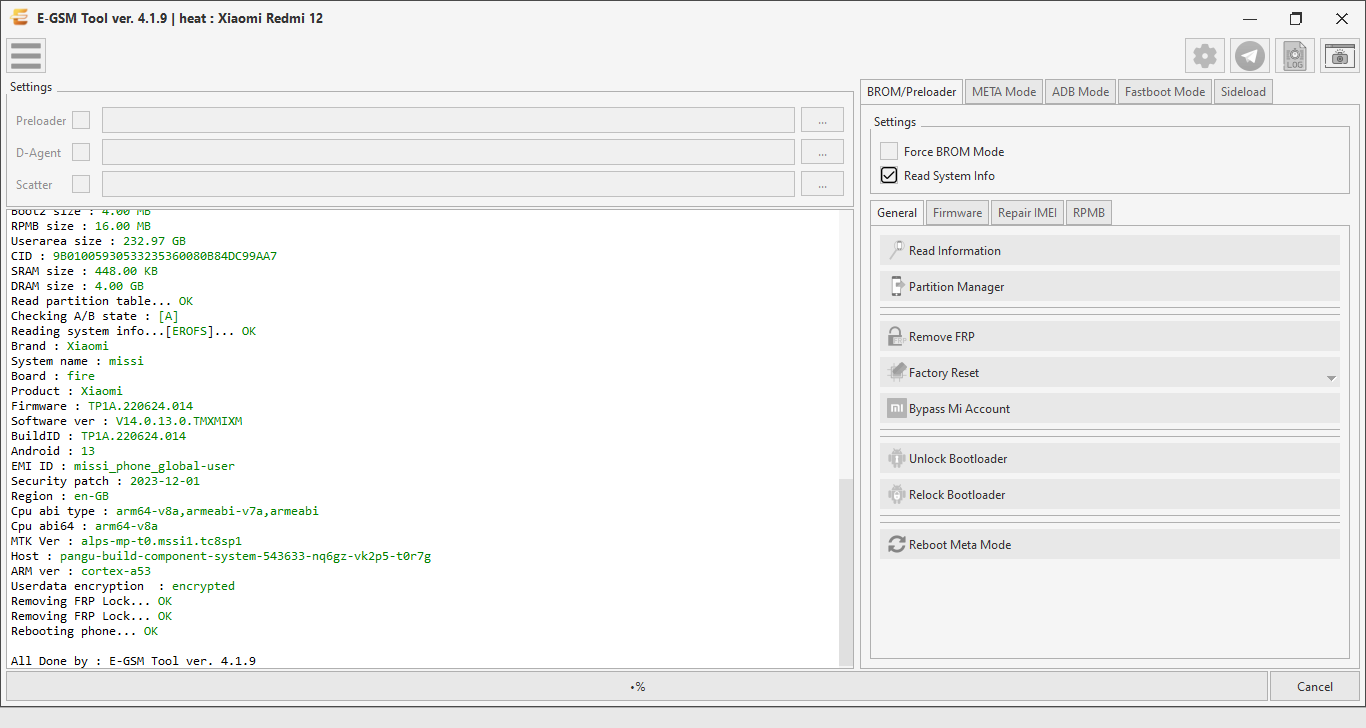Enable the Preloader checkbox
The image size is (1366, 728).
[81, 120]
